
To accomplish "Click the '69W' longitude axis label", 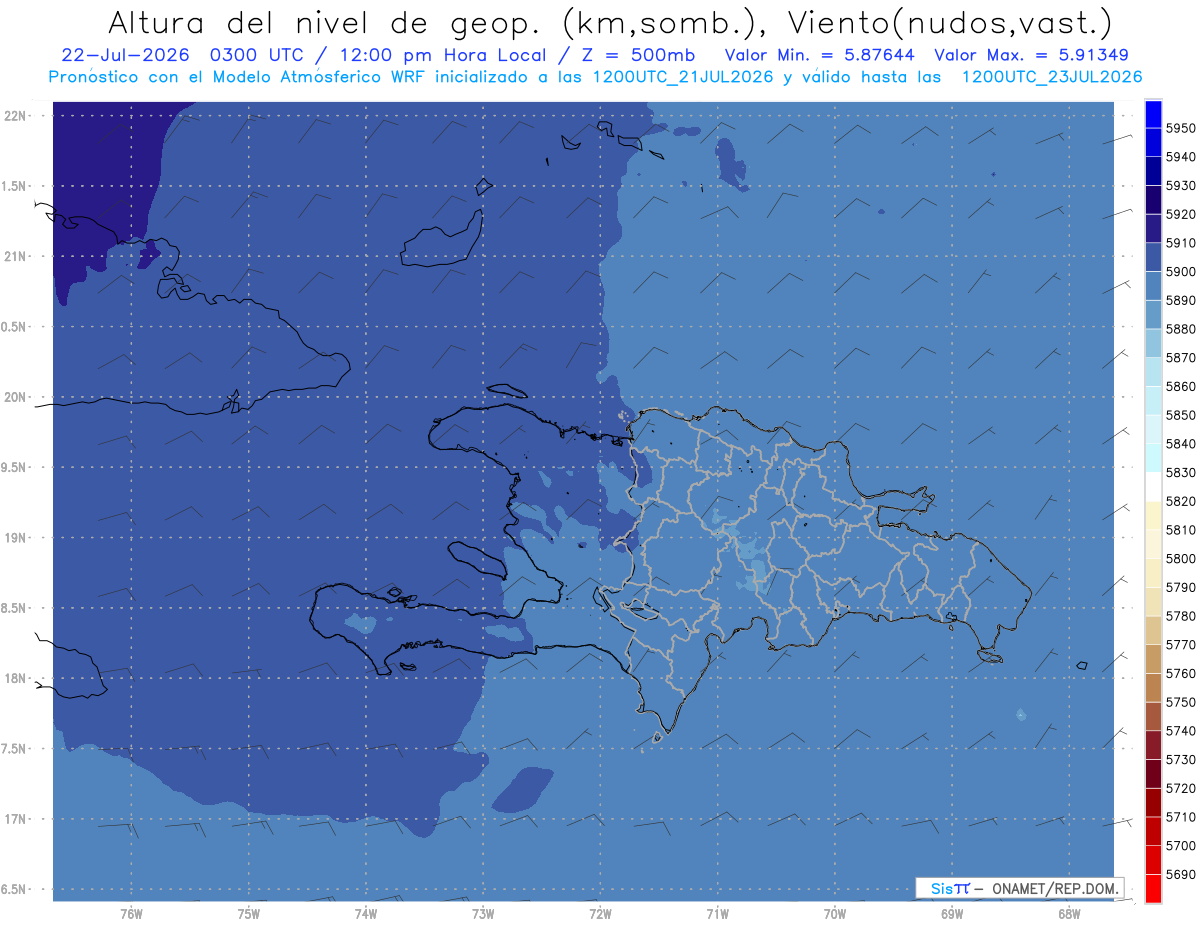I will [x=952, y=915].
